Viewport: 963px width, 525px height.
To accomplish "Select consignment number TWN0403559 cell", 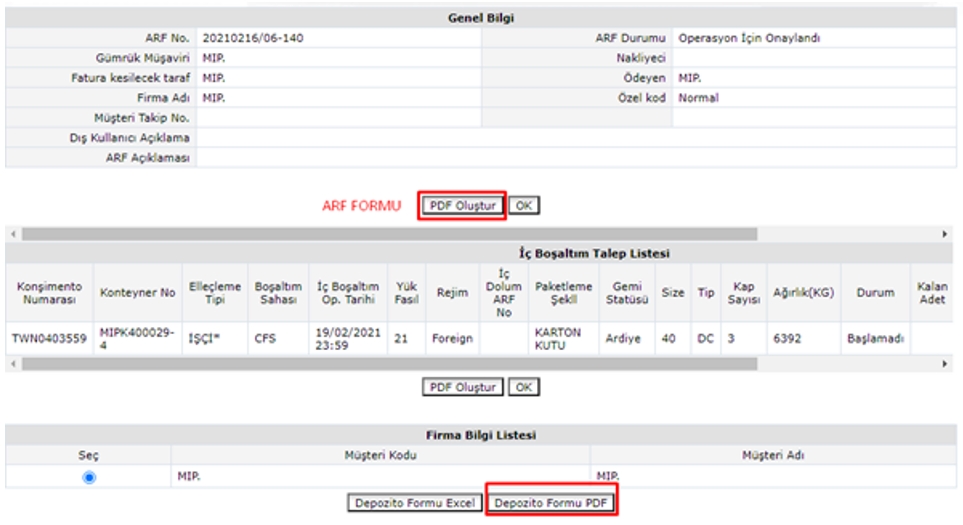I will (49, 338).
